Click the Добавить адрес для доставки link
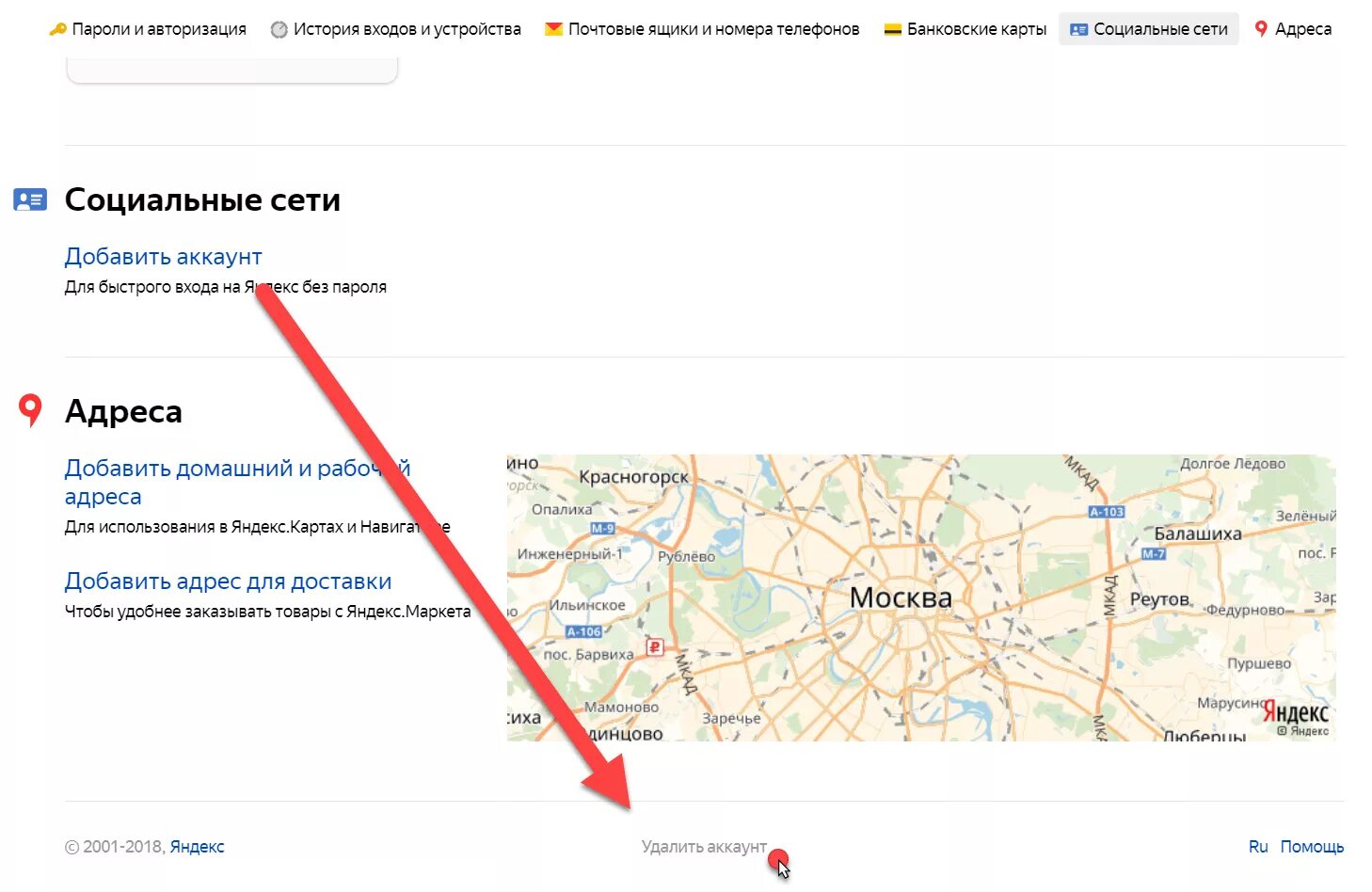The image size is (1372, 892). (x=228, y=581)
